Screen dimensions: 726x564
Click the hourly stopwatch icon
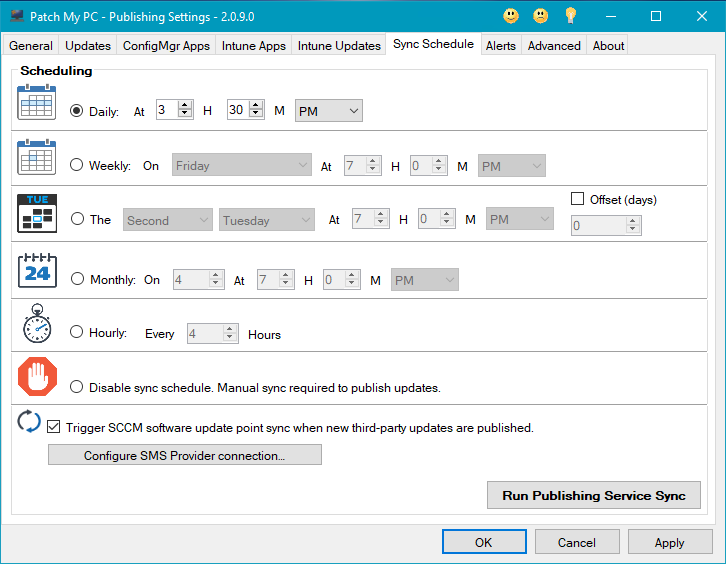pyautogui.click(x=36, y=324)
